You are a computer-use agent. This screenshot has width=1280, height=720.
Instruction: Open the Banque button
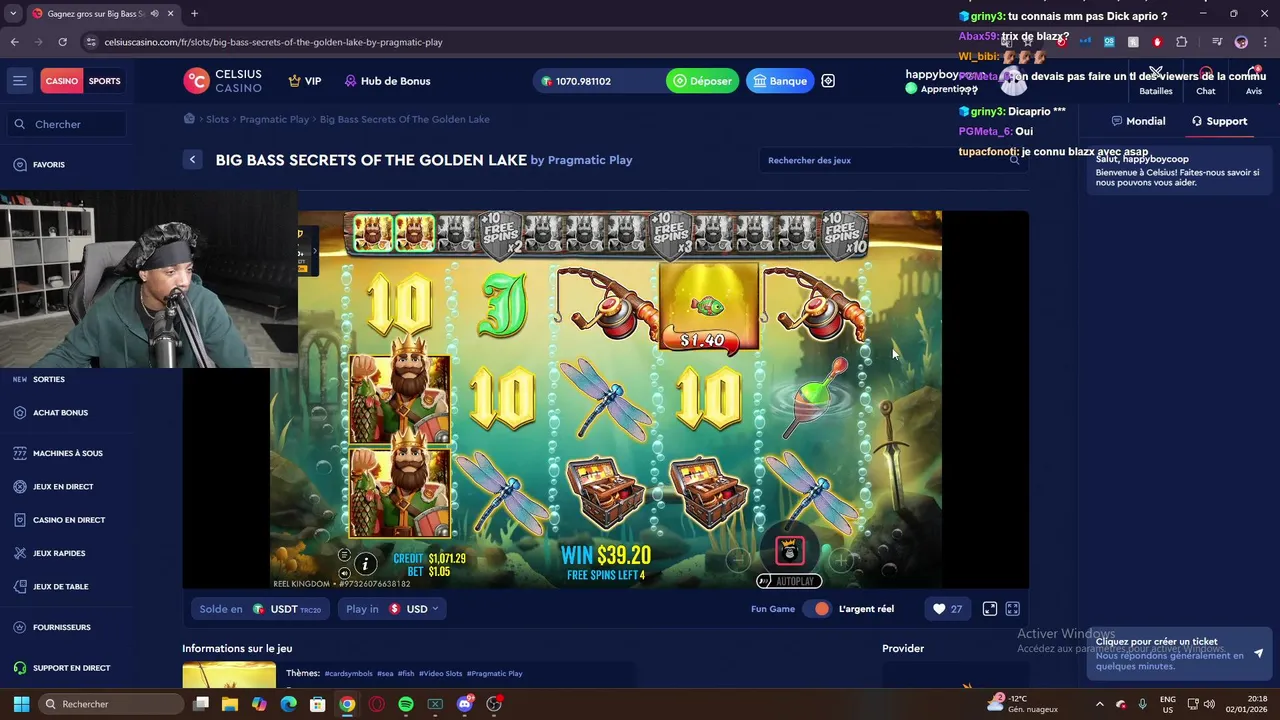[x=780, y=81]
